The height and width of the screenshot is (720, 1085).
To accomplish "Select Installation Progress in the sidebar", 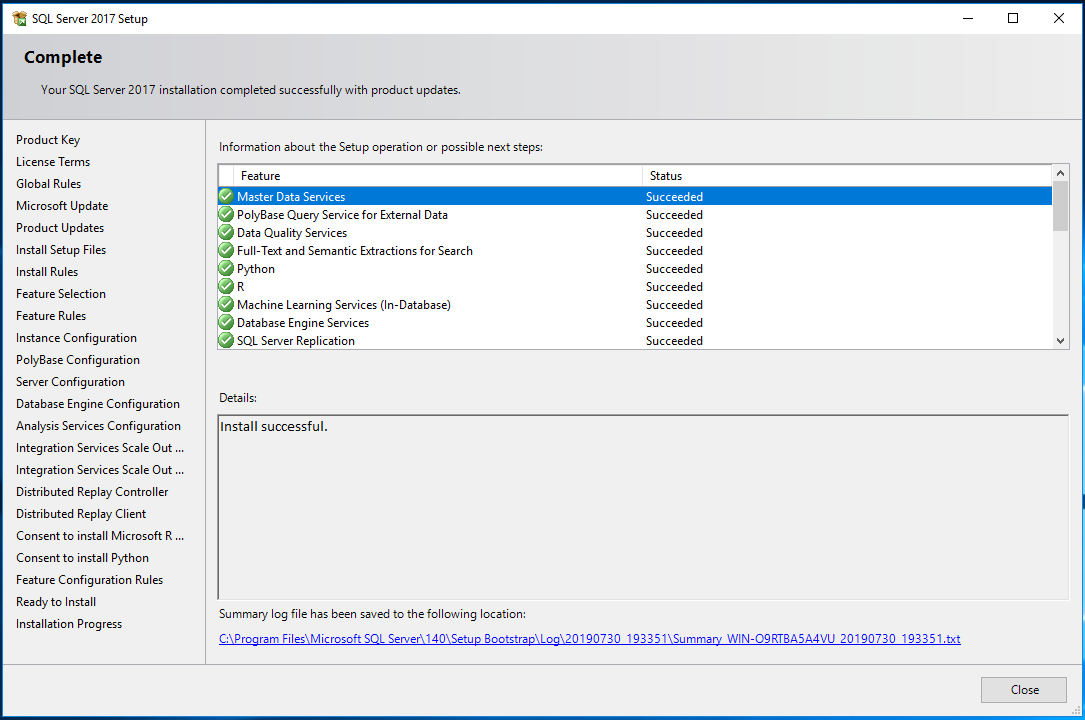I will point(69,624).
